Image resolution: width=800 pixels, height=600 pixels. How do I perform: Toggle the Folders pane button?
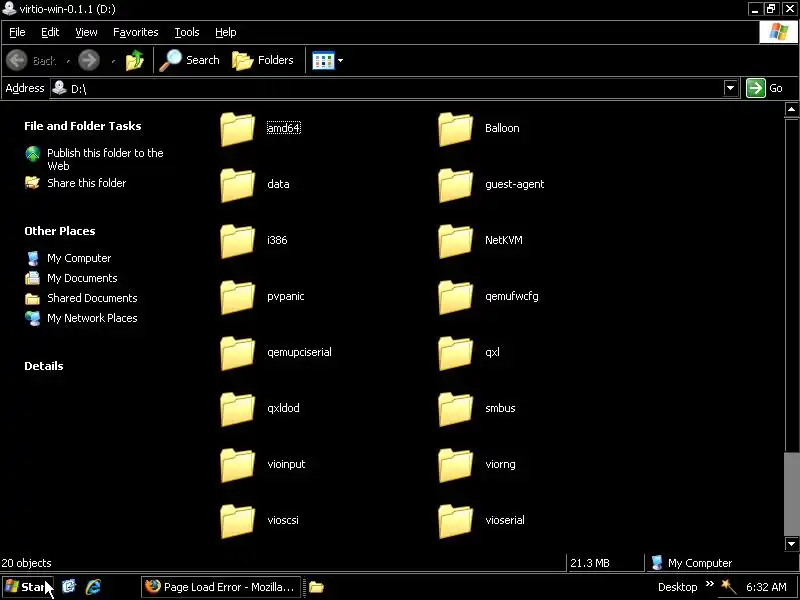tap(263, 60)
